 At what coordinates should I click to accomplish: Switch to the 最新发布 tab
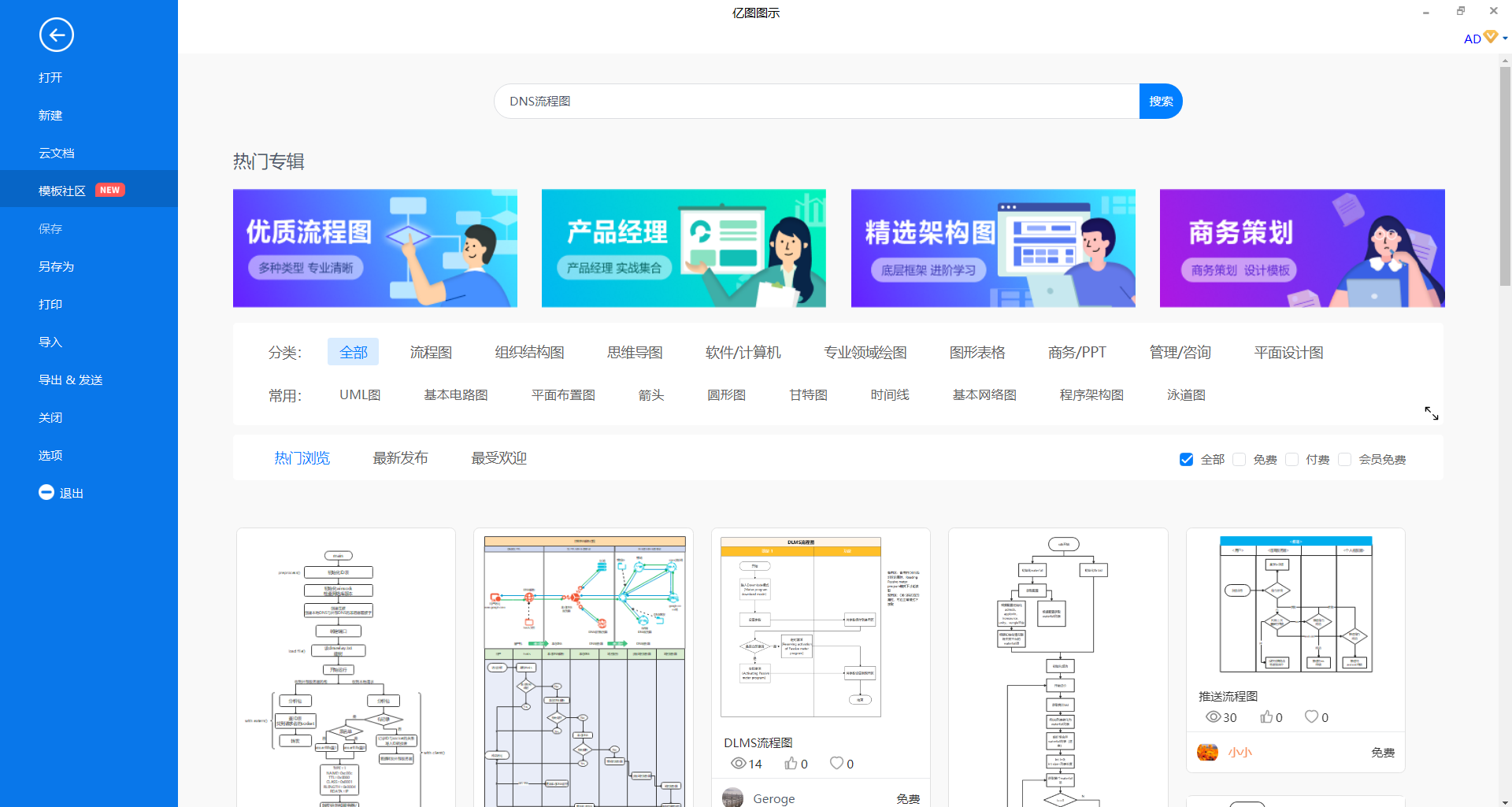pos(400,458)
